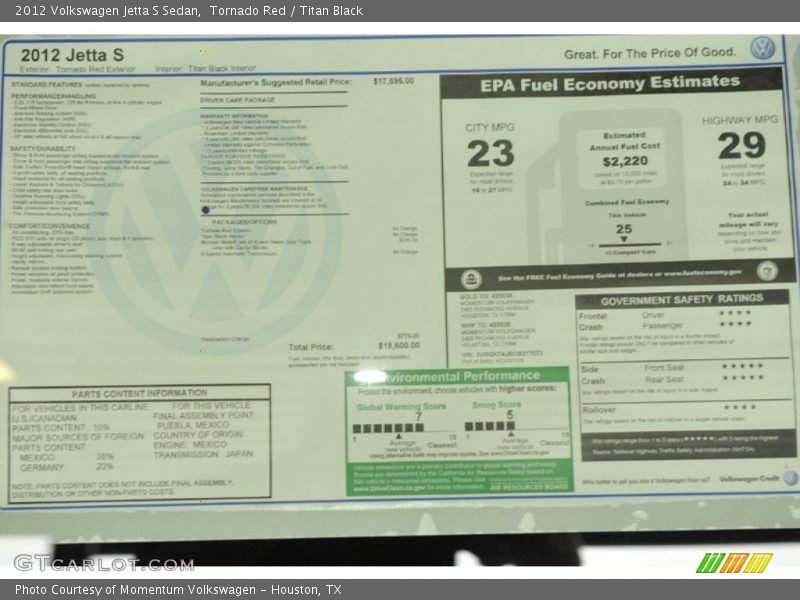Click the 'Smog Score' label

tap(496, 405)
